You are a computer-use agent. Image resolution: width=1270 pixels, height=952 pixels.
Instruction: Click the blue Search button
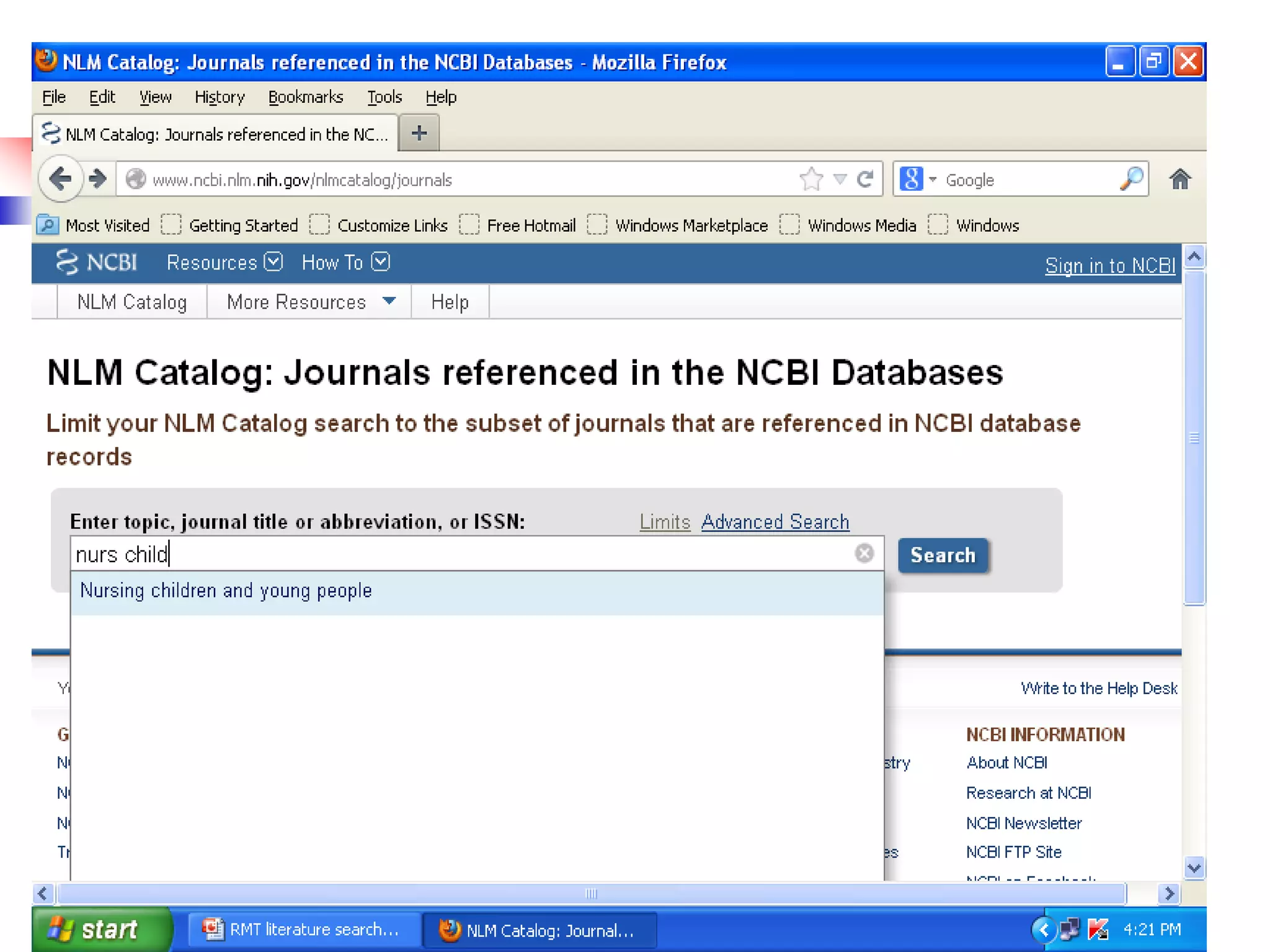(942, 555)
